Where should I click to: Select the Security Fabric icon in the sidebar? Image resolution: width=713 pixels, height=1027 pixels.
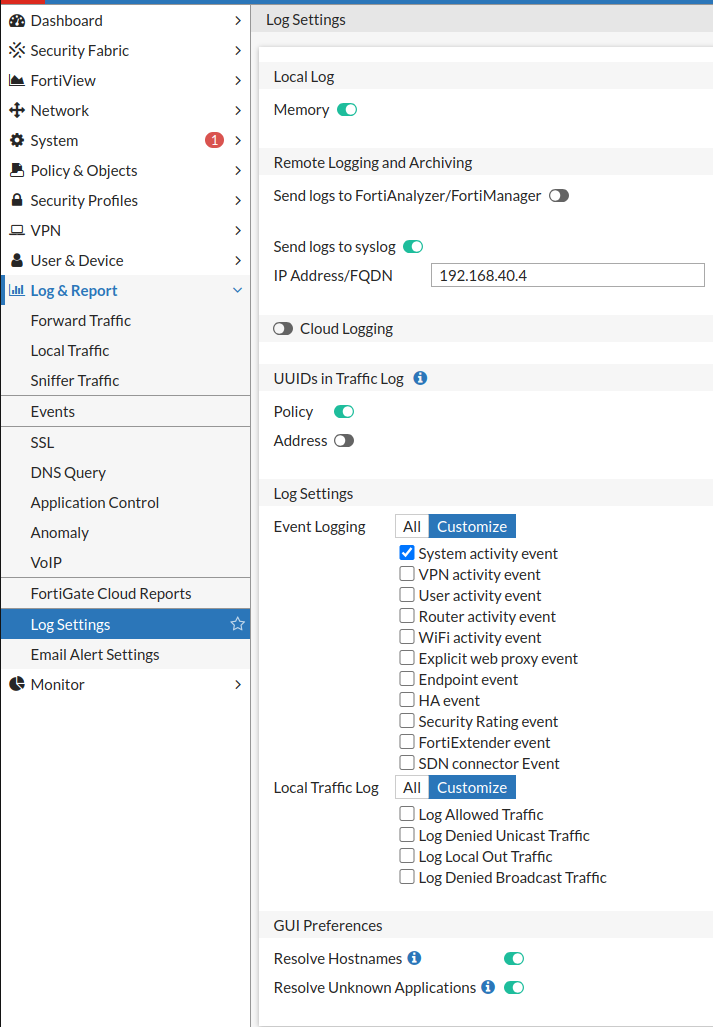coord(15,50)
